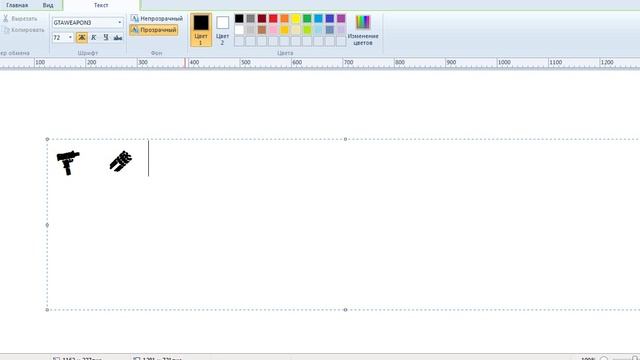Pick the bright red color swatch
Viewport: 640px width, 360px height.
click(273, 18)
